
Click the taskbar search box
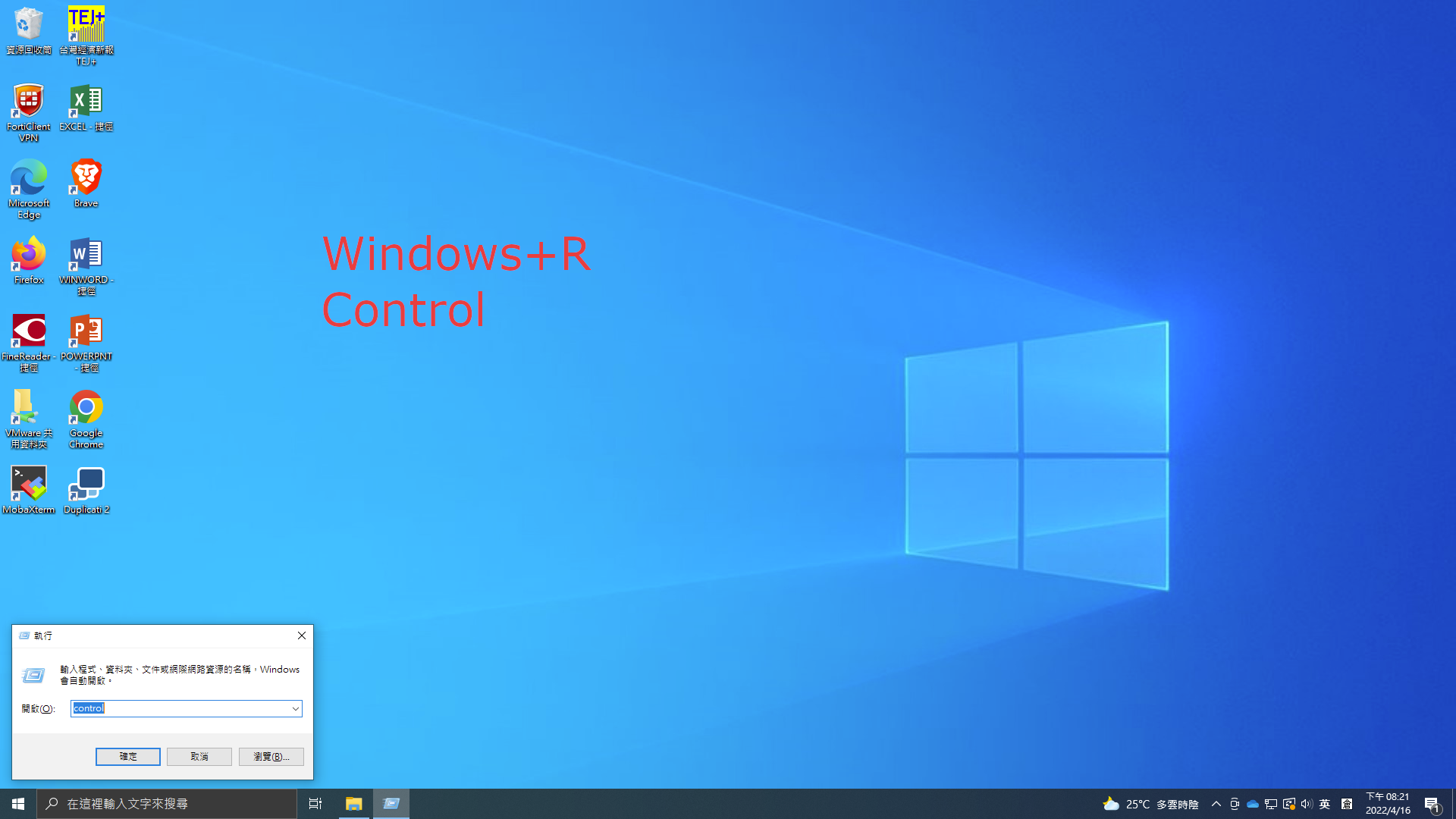click(x=167, y=804)
